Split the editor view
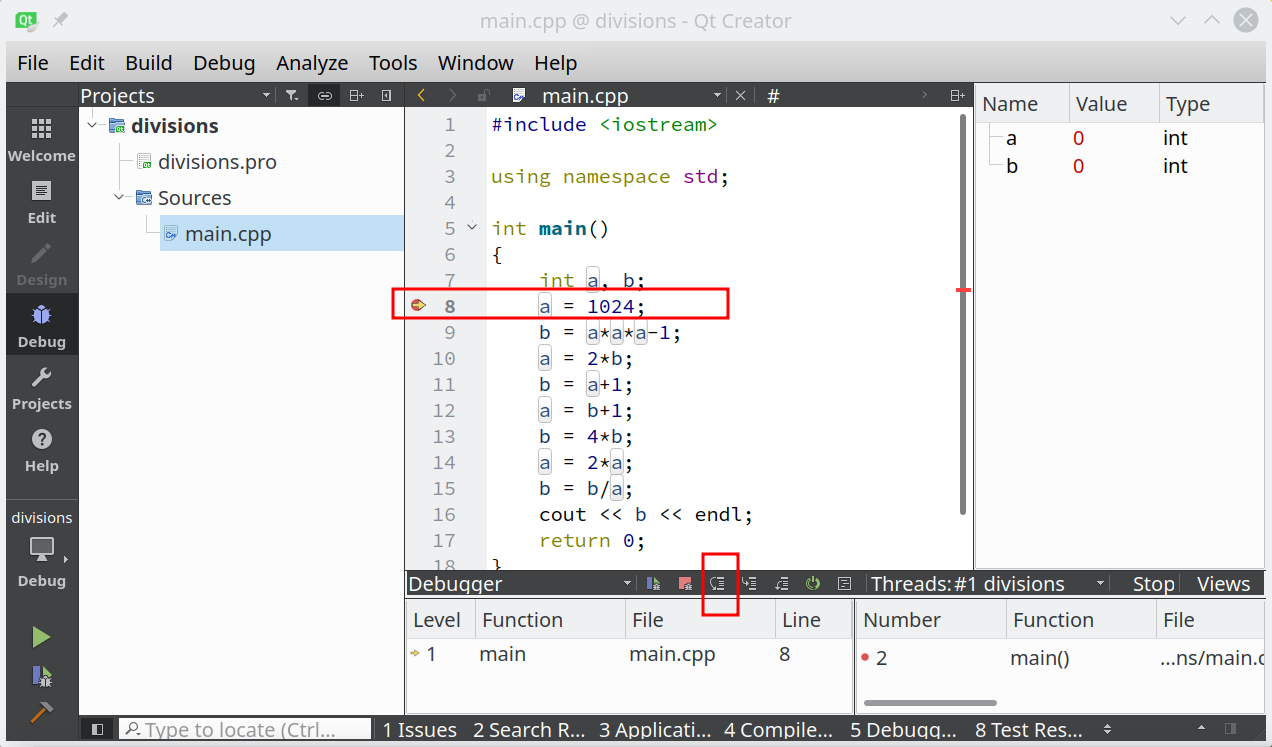This screenshot has width=1272, height=747. click(x=957, y=95)
